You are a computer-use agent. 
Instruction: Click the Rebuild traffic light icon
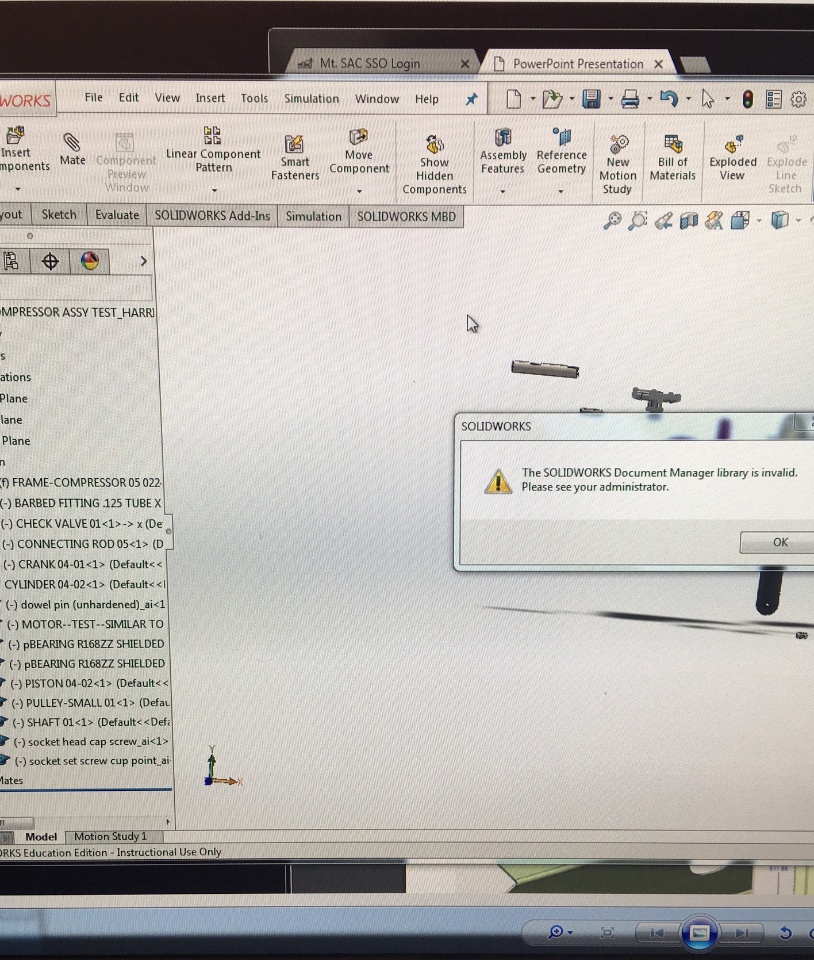pyautogui.click(x=747, y=99)
